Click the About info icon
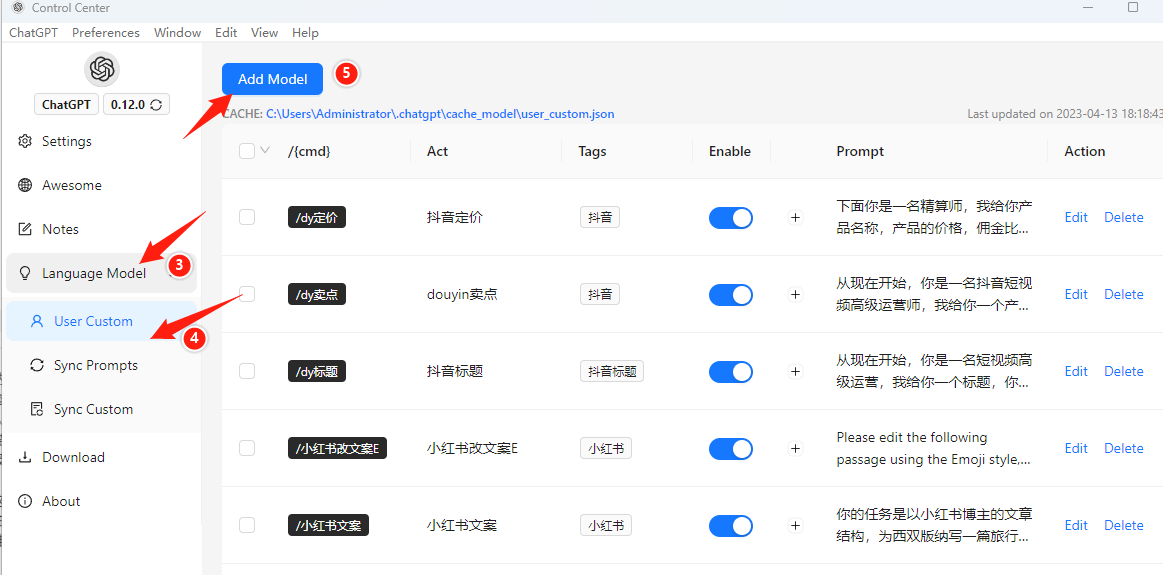This screenshot has width=1163, height=575. pos(25,501)
